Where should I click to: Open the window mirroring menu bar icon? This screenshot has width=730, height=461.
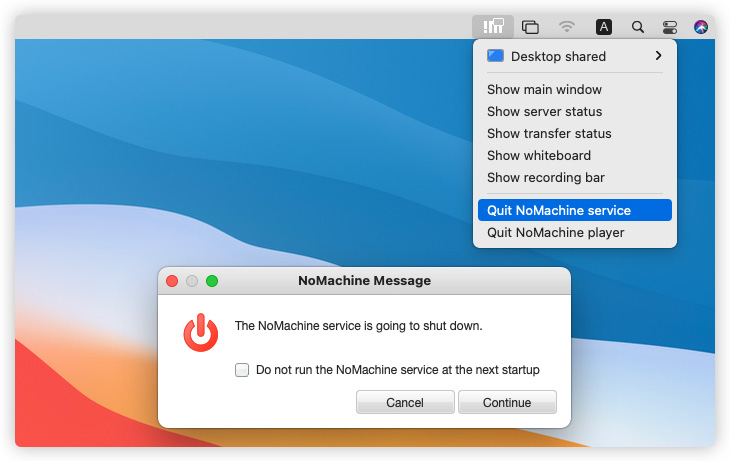point(530,27)
